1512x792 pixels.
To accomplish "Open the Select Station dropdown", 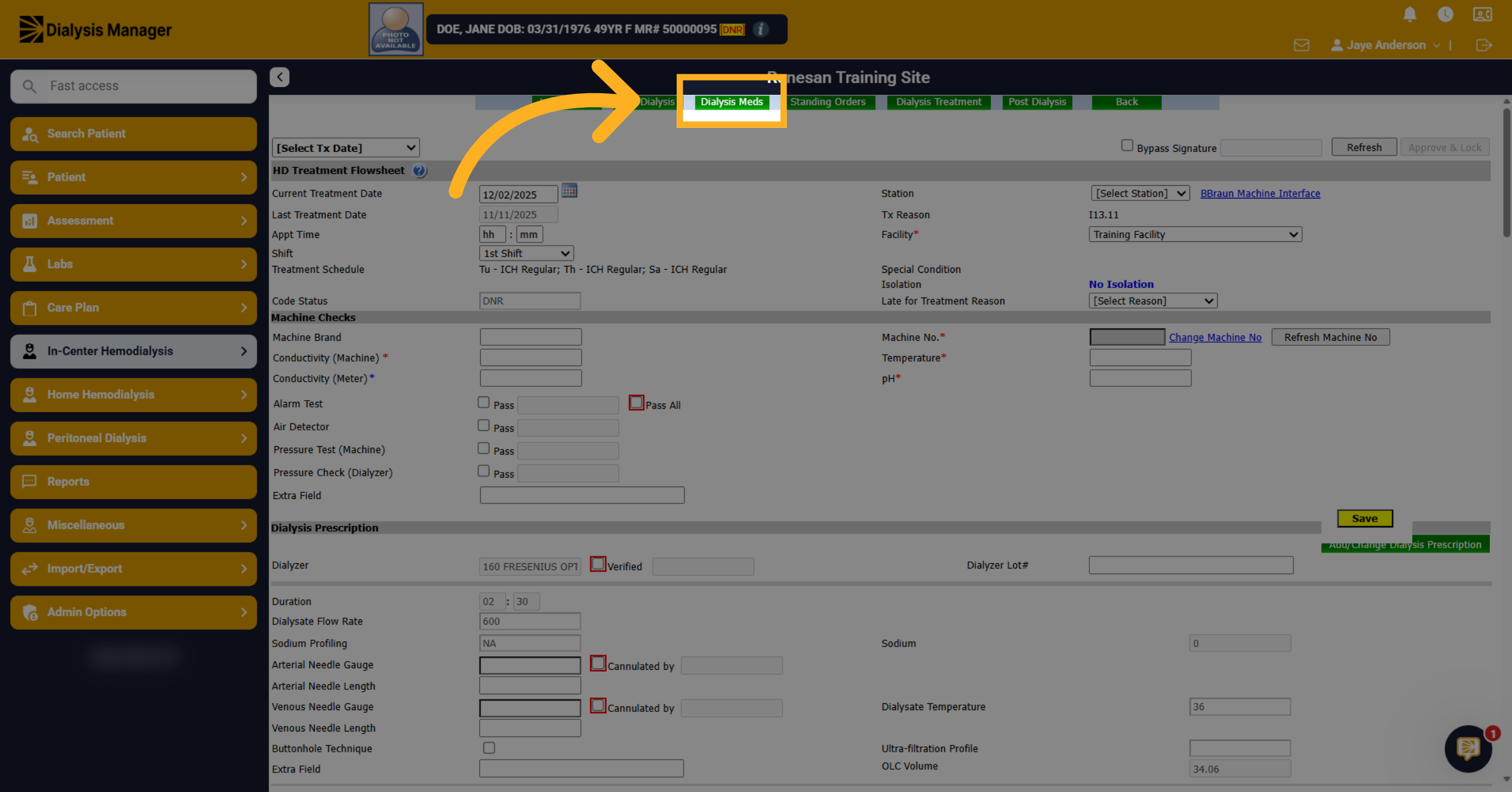I will (x=1140, y=193).
